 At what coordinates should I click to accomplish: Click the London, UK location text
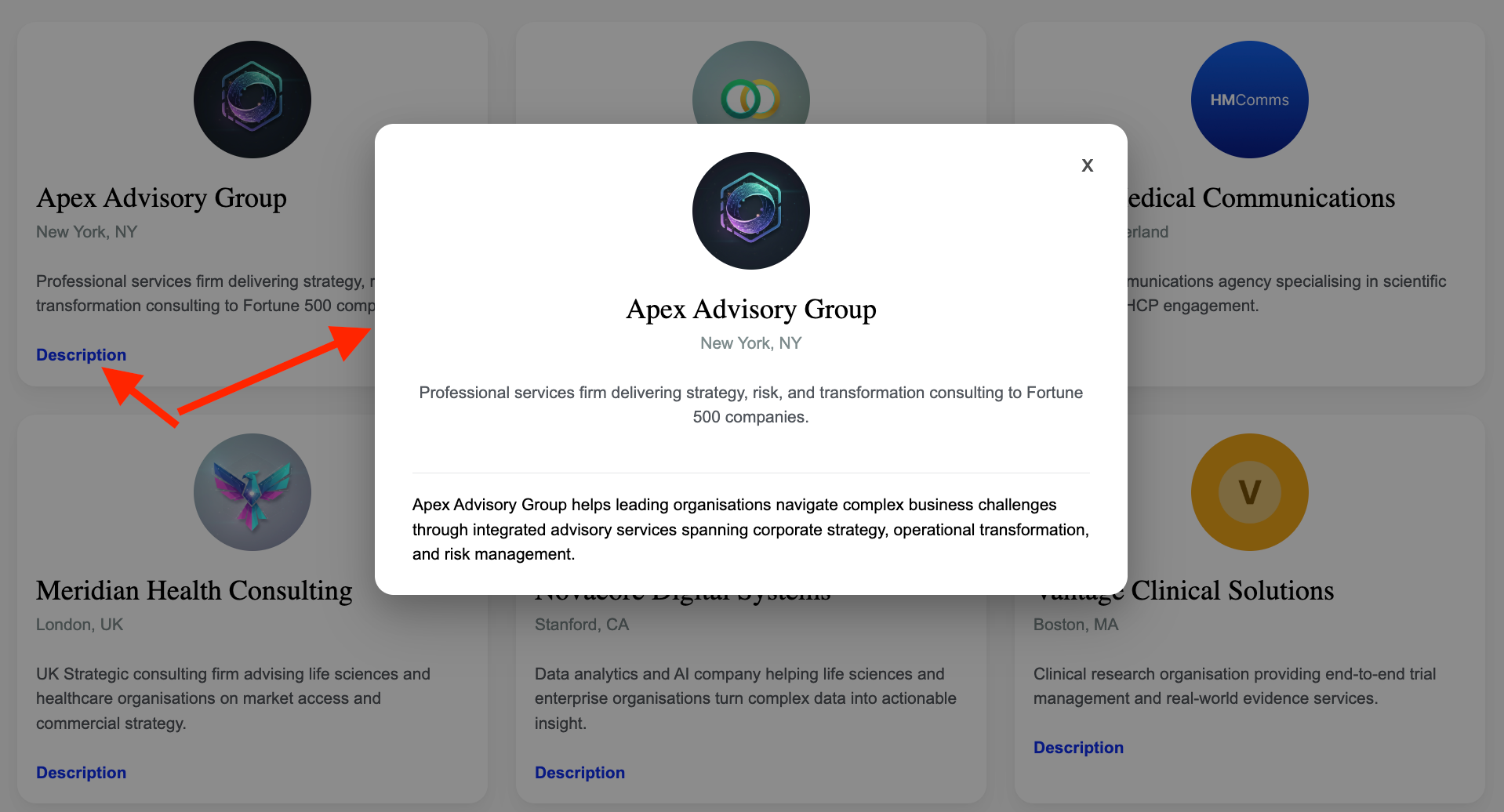(x=80, y=625)
